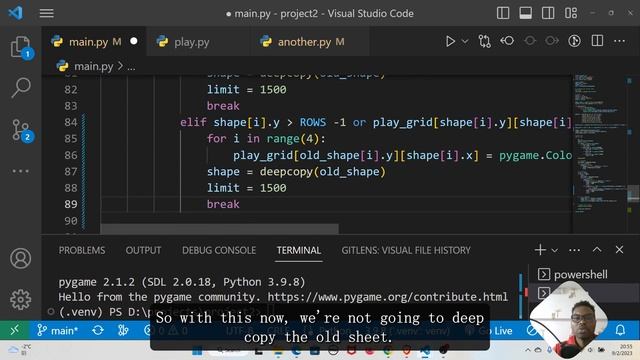Create a new terminal with plus icon

540,249
